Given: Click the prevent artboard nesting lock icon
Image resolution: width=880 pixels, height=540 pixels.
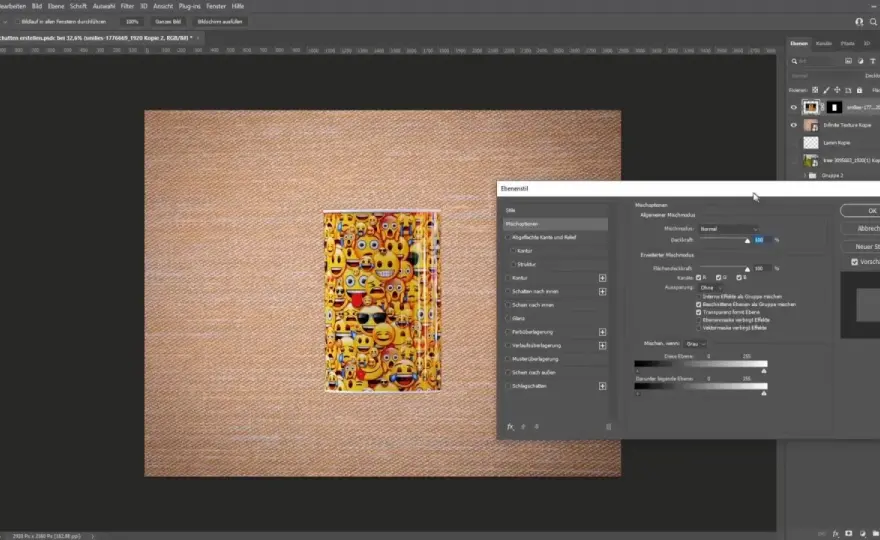Looking at the screenshot, I should tap(848, 90).
